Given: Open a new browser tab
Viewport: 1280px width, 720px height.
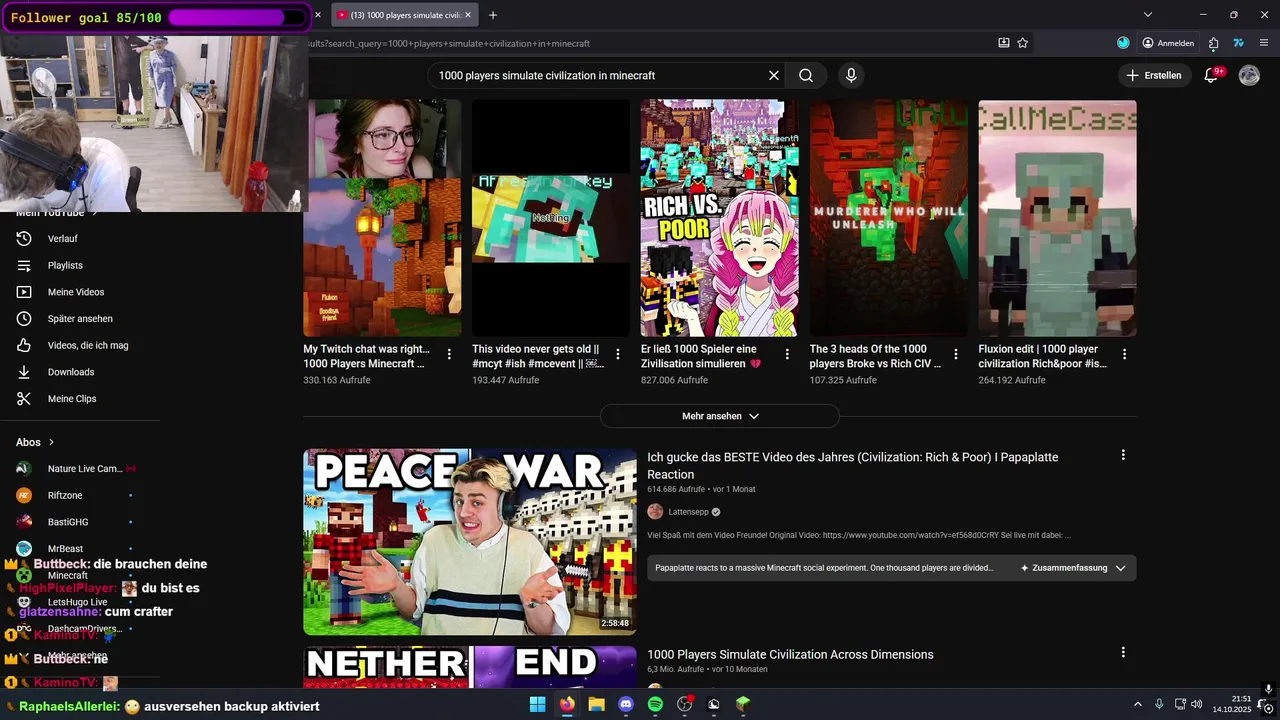Looking at the screenshot, I should tap(493, 15).
